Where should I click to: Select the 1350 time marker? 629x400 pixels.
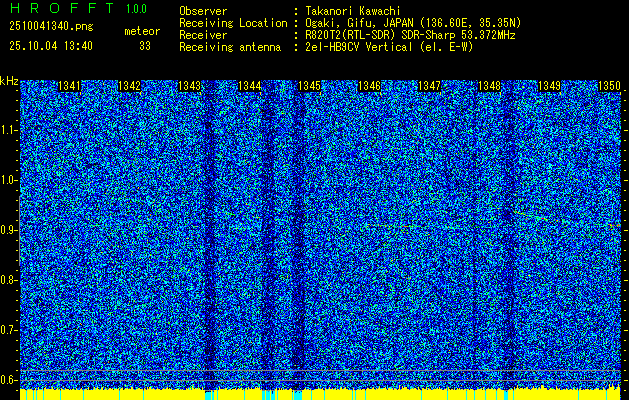(609, 86)
